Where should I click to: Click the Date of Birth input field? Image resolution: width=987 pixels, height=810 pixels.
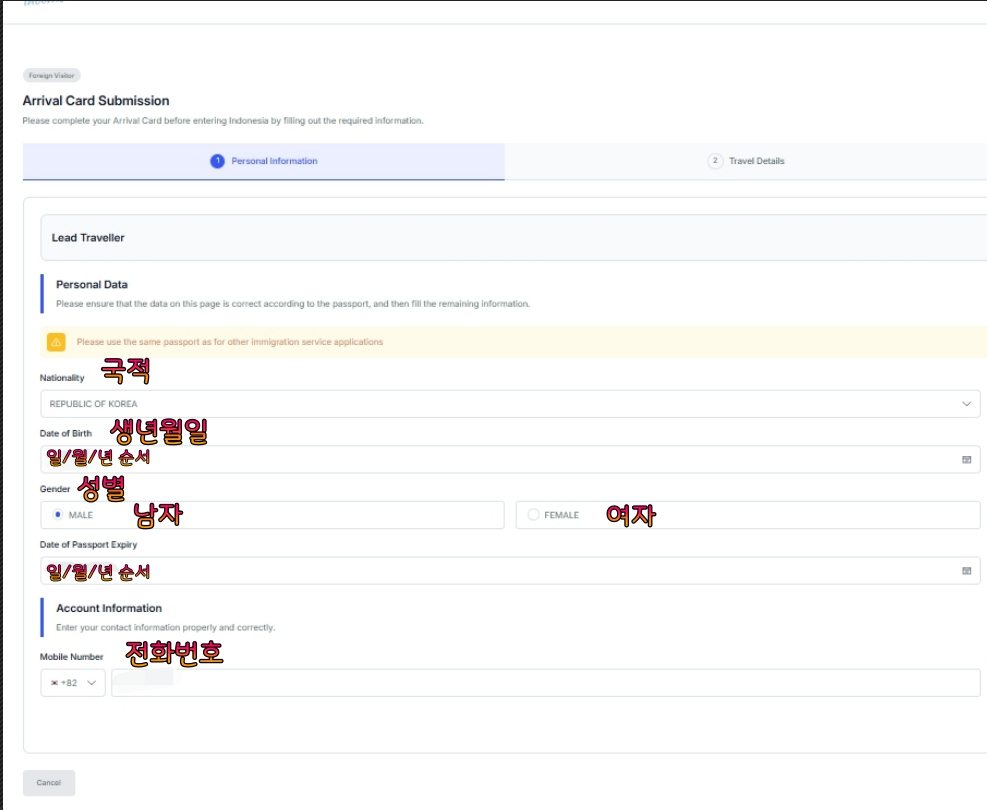coord(510,459)
